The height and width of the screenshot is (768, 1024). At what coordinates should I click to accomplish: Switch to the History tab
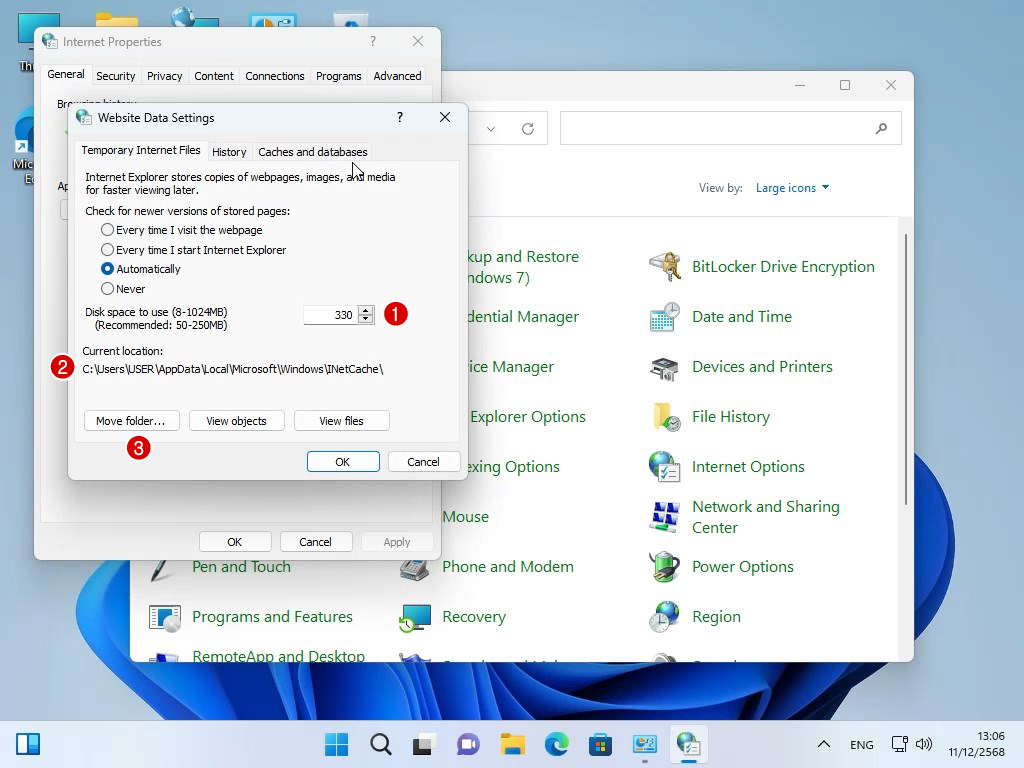(229, 152)
